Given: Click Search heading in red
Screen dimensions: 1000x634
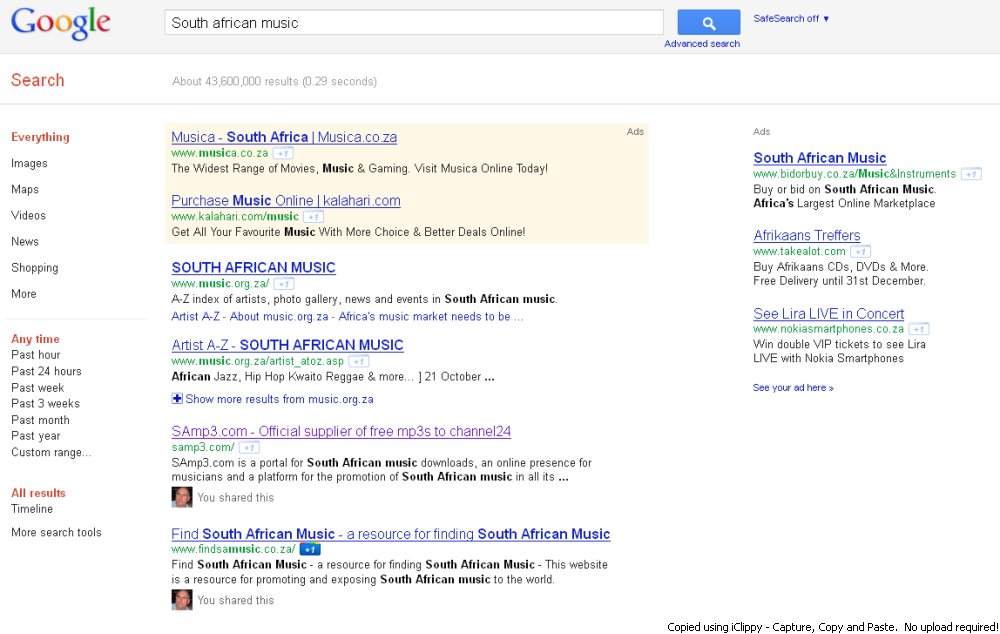Looking at the screenshot, I should point(38,80).
